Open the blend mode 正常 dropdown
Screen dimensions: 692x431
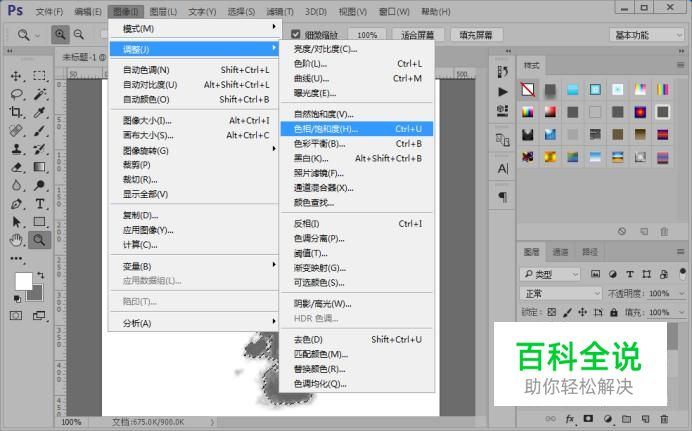(561, 293)
